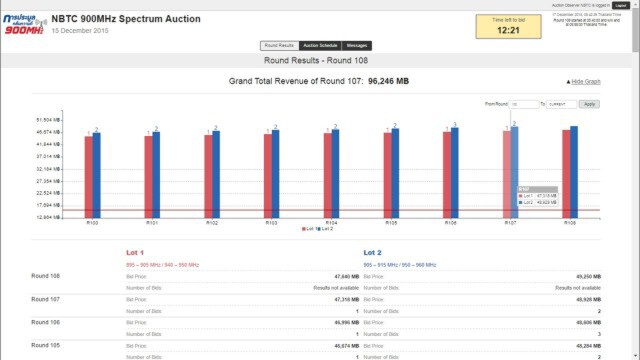Open the Round Results tab
Screen dimensions: 640x360
pos(280,46)
